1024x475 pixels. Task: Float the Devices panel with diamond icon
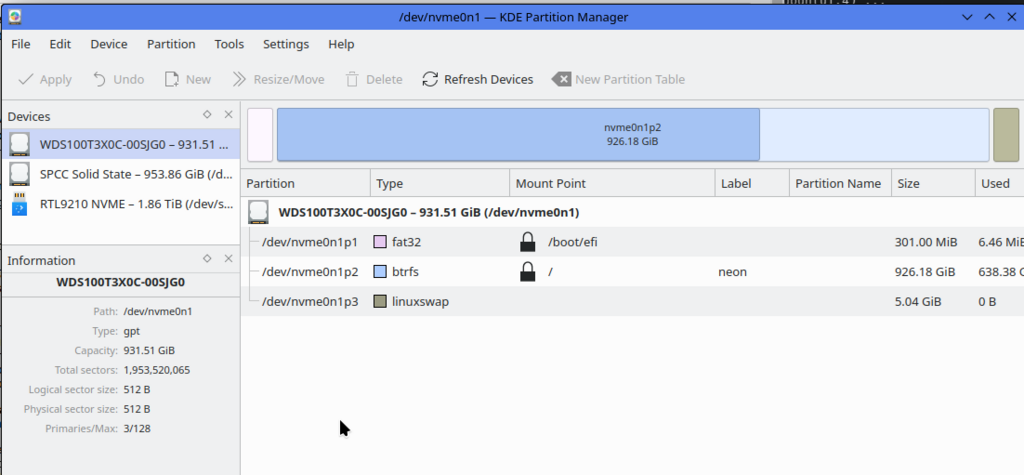207,114
